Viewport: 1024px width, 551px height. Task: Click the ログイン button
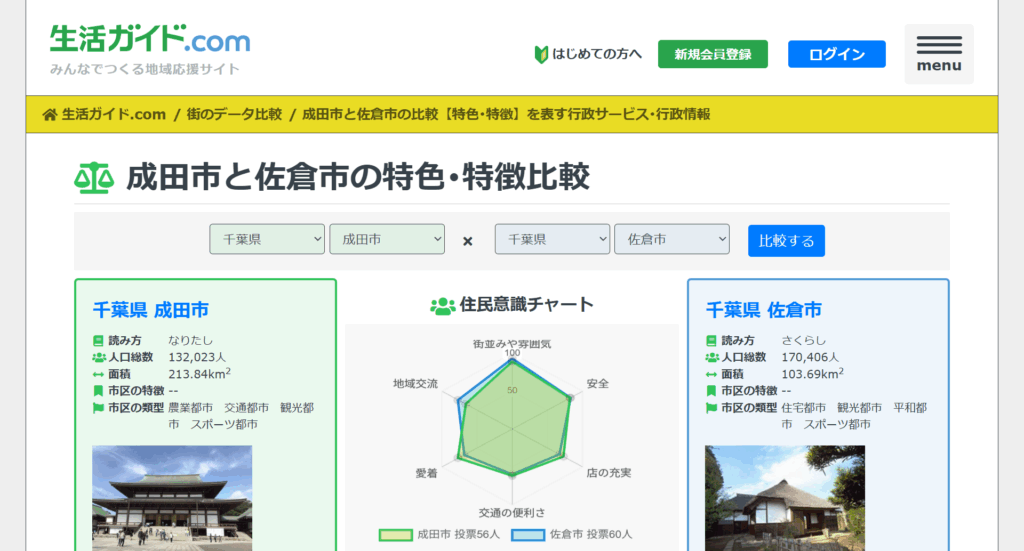[837, 54]
